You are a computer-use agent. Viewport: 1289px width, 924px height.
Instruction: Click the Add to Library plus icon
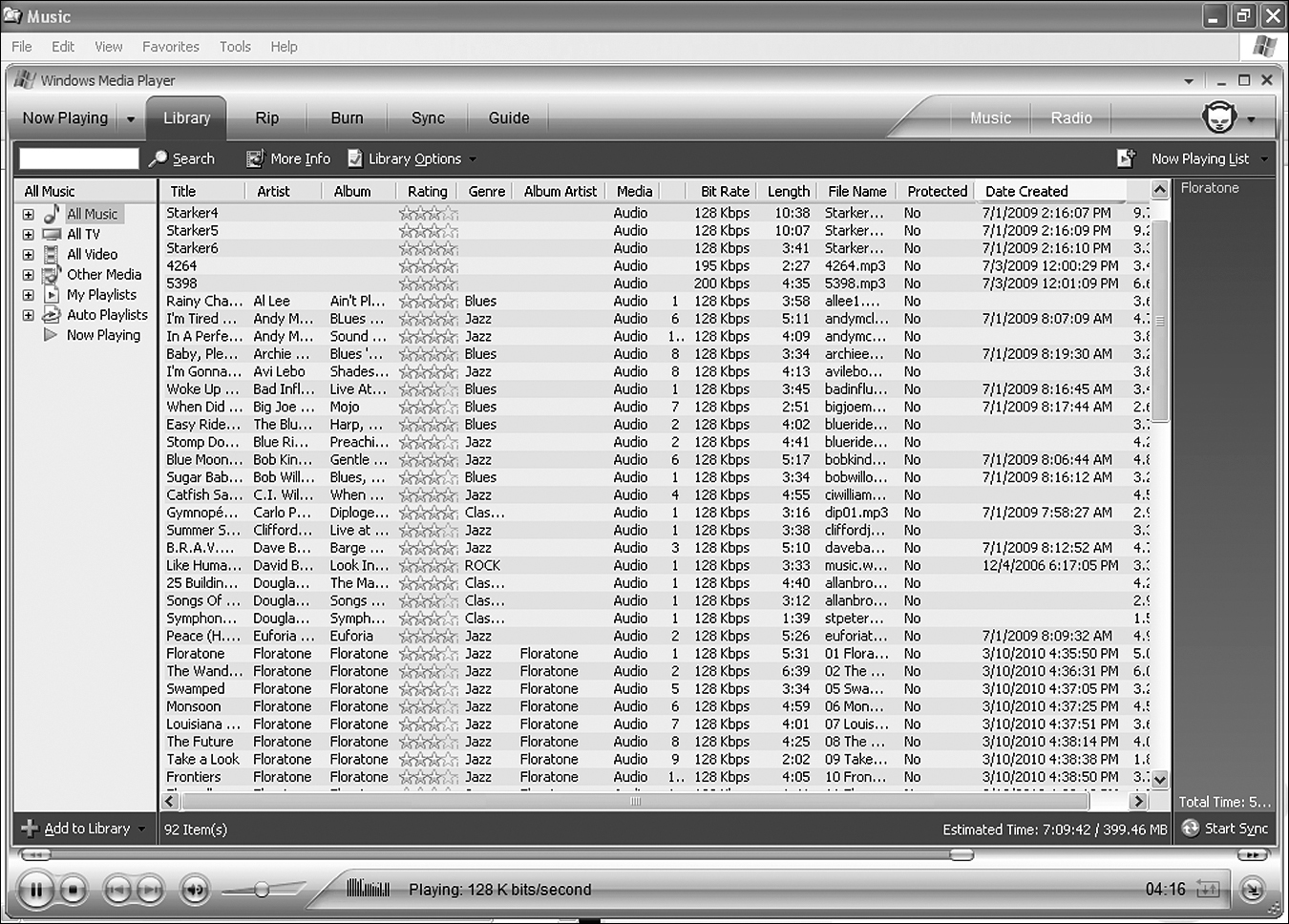coord(30,829)
